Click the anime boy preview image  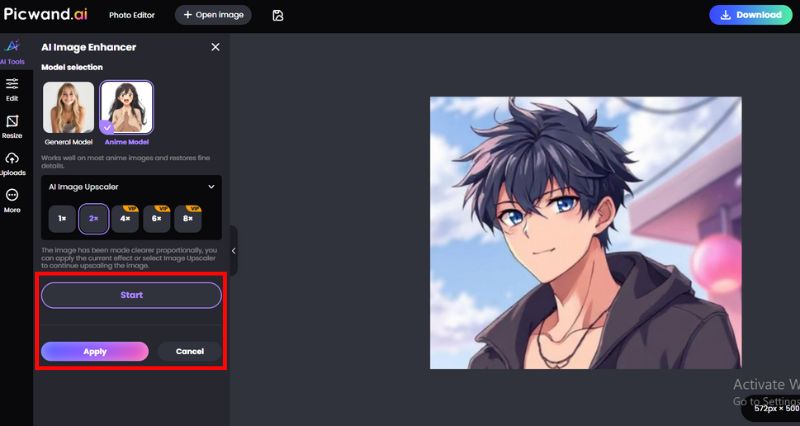(x=586, y=233)
